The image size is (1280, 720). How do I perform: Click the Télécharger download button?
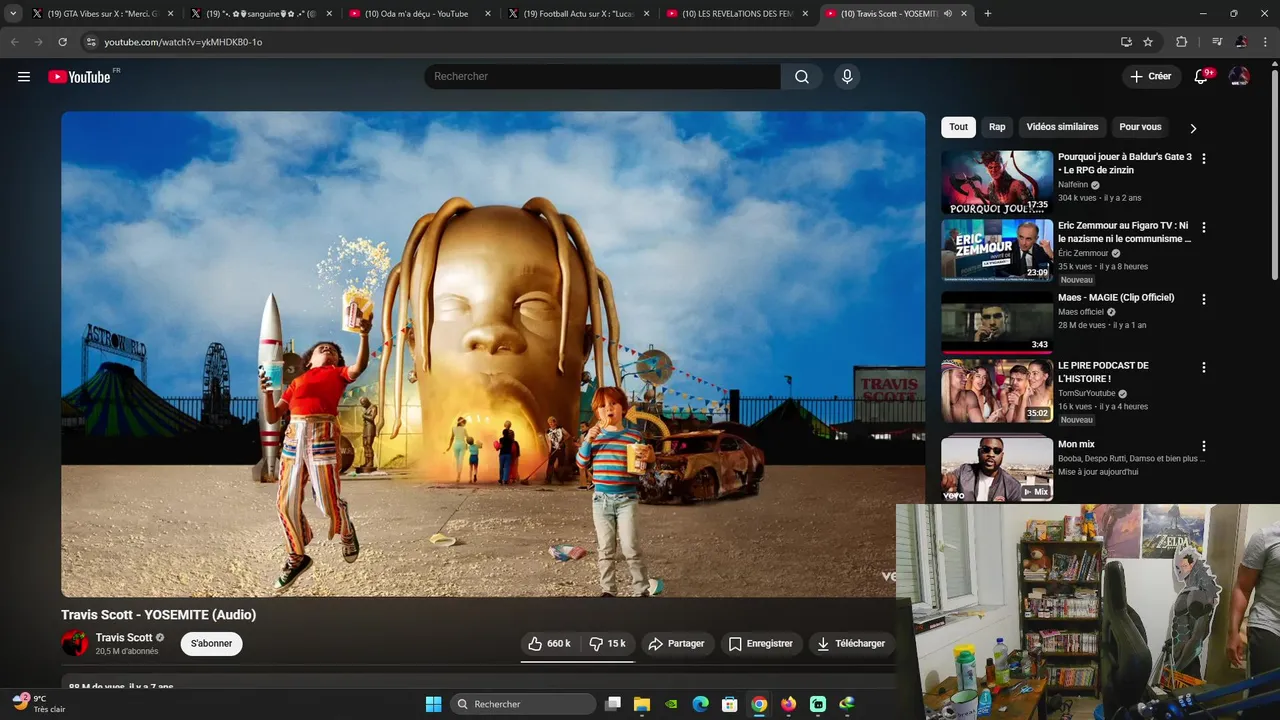click(x=851, y=644)
